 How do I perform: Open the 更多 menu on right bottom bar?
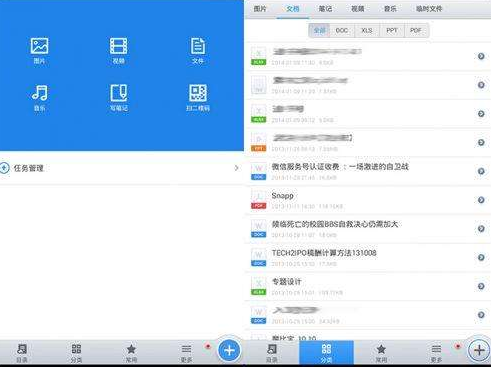point(436,353)
